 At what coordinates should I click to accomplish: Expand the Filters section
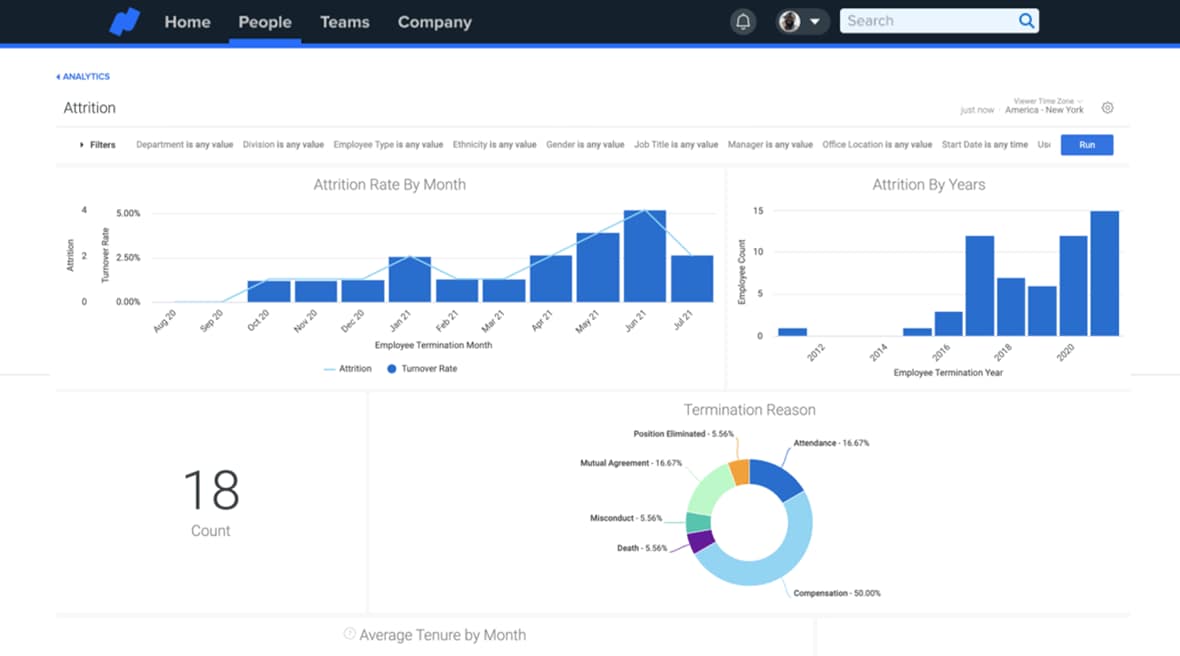[x=97, y=145]
